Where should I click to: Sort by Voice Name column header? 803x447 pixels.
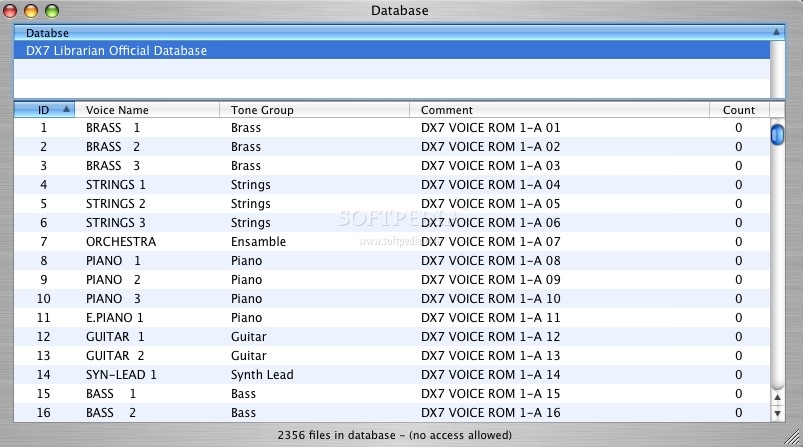147,110
